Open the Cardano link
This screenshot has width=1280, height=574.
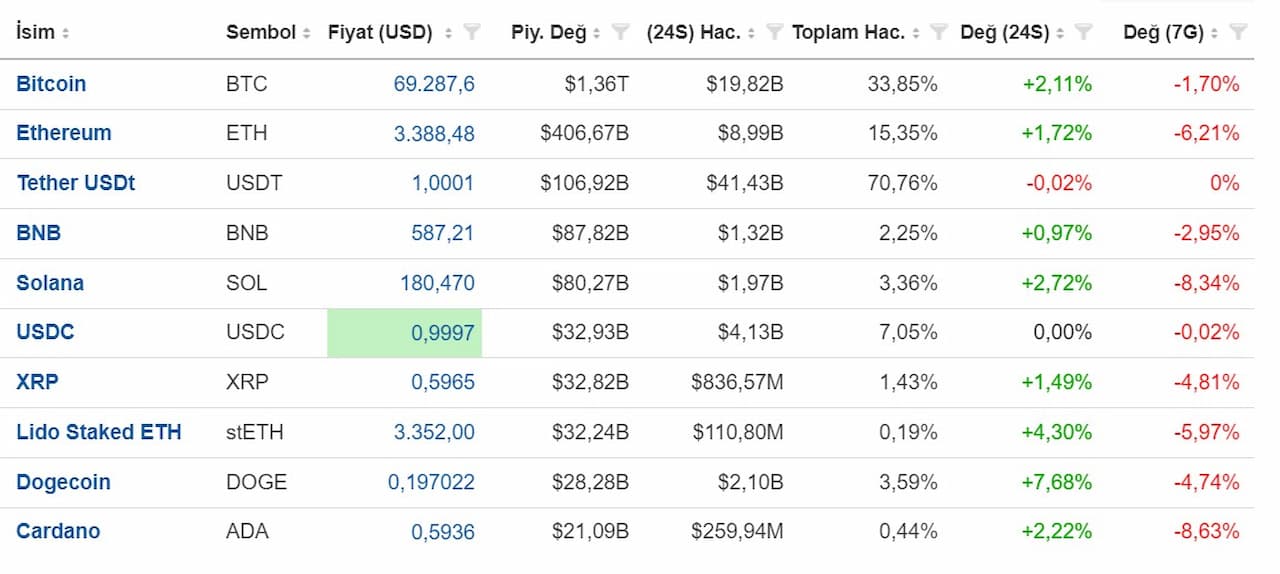(58, 531)
